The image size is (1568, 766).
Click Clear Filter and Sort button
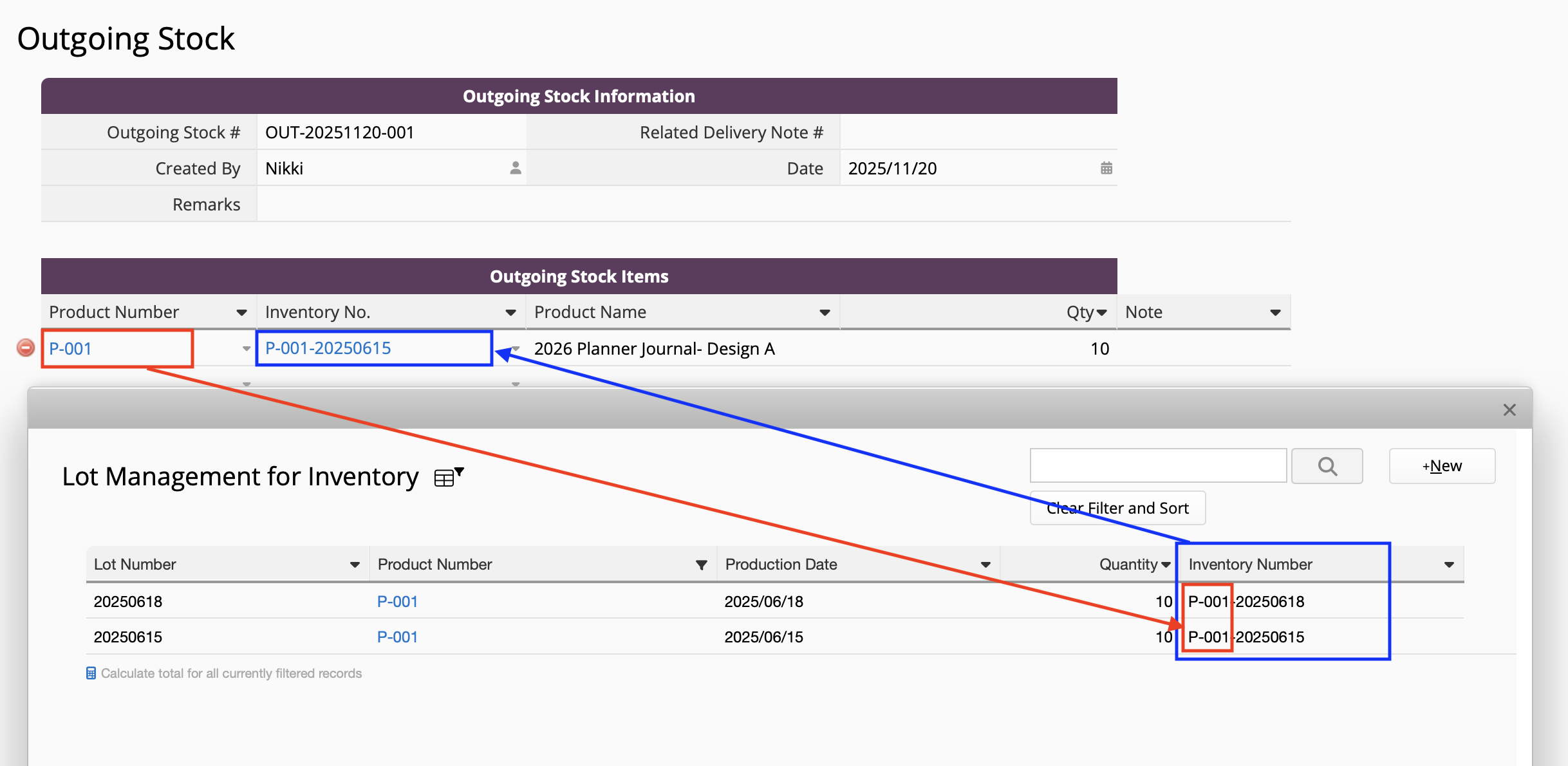pyautogui.click(x=1117, y=509)
